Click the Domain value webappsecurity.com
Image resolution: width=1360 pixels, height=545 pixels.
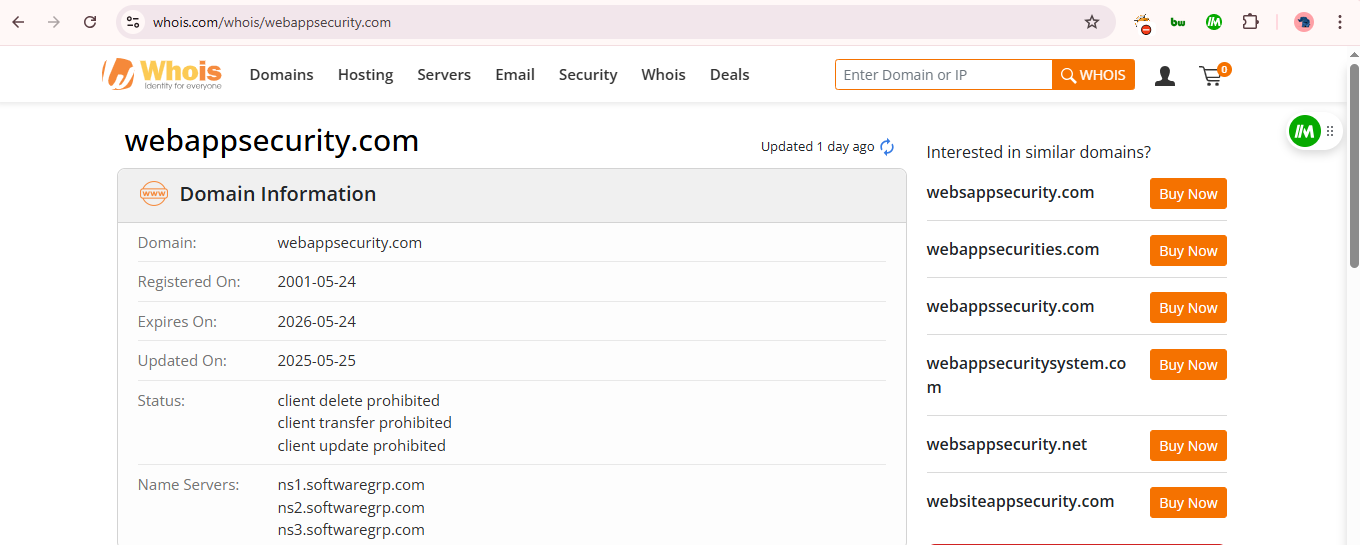coord(350,243)
